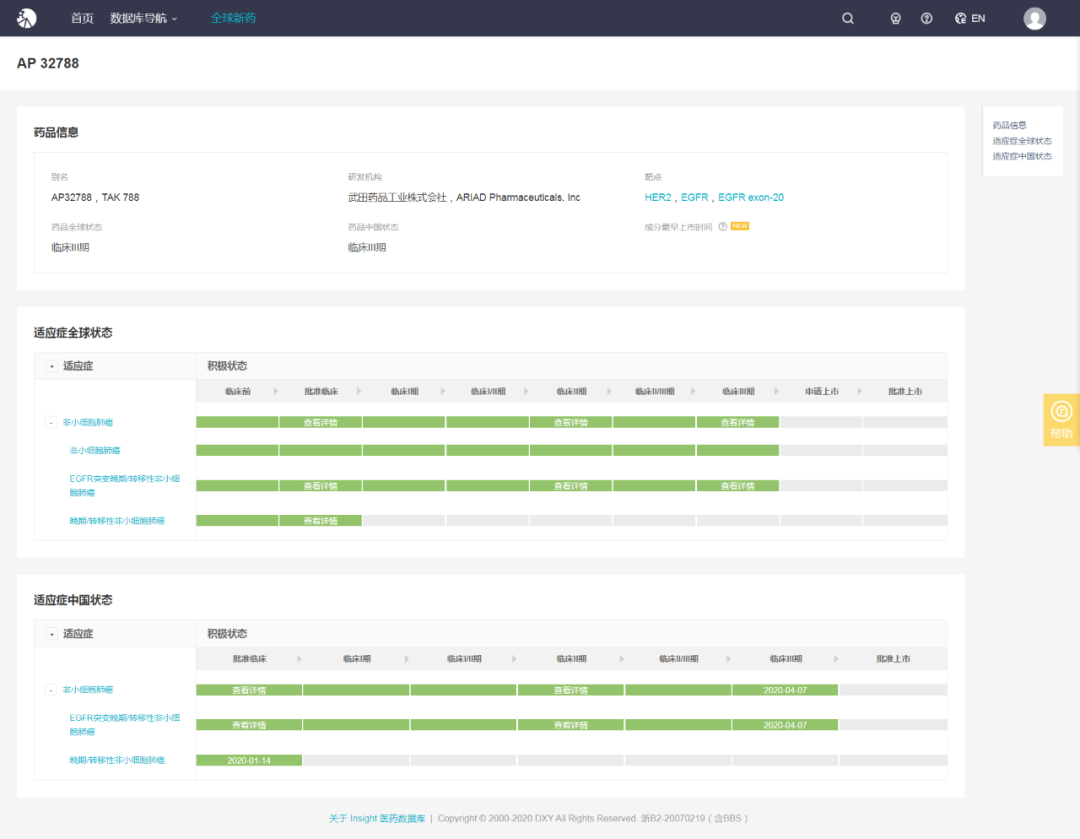The image size is (1080, 839).
Task: Open the 非小细胞肺癌 link in the China table
Action: [87, 690]
